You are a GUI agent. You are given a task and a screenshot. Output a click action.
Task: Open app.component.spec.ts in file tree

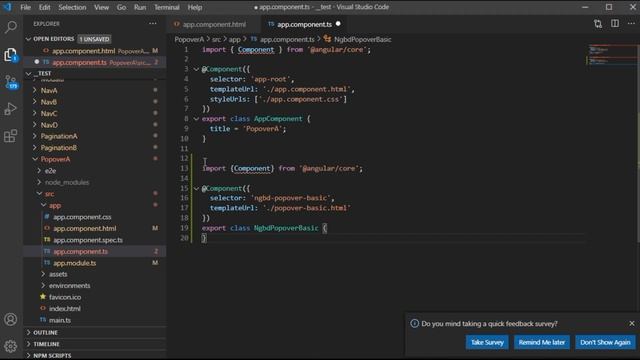point(88,240)
